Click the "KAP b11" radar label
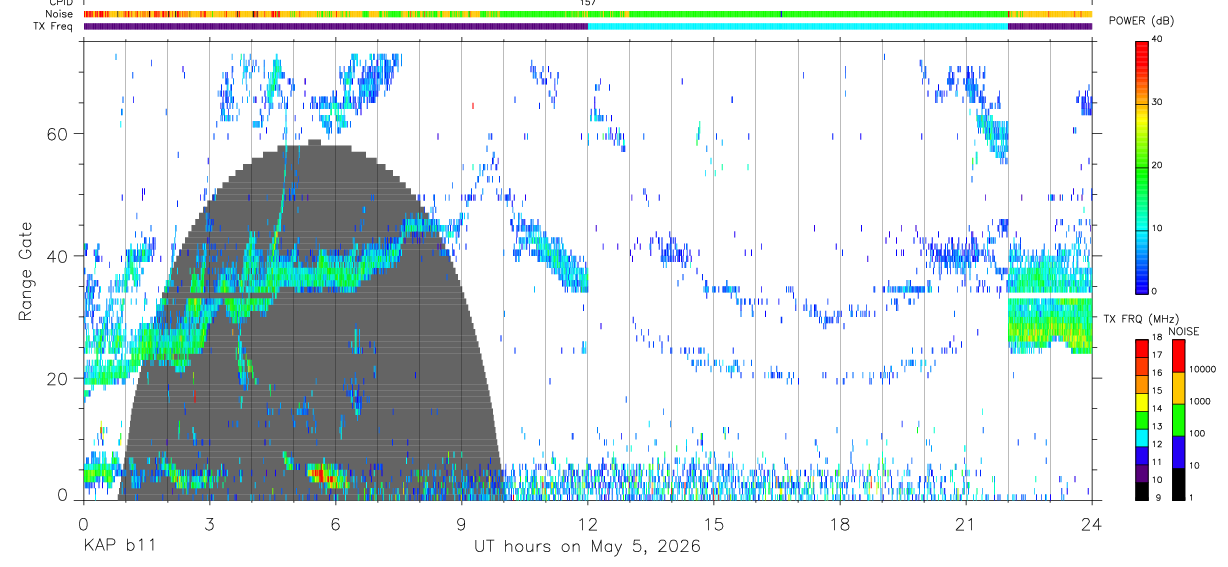 point(118,547)
